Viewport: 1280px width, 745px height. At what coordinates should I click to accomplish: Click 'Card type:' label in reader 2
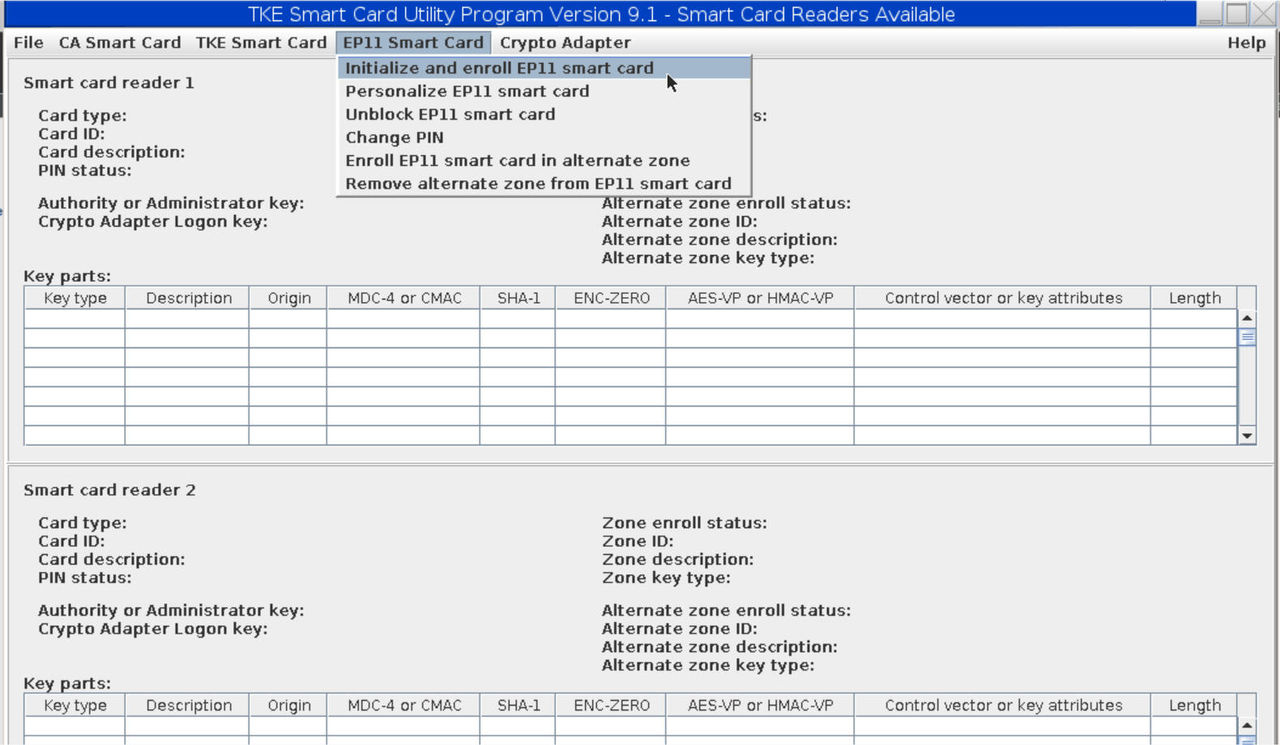pos(82,523)
